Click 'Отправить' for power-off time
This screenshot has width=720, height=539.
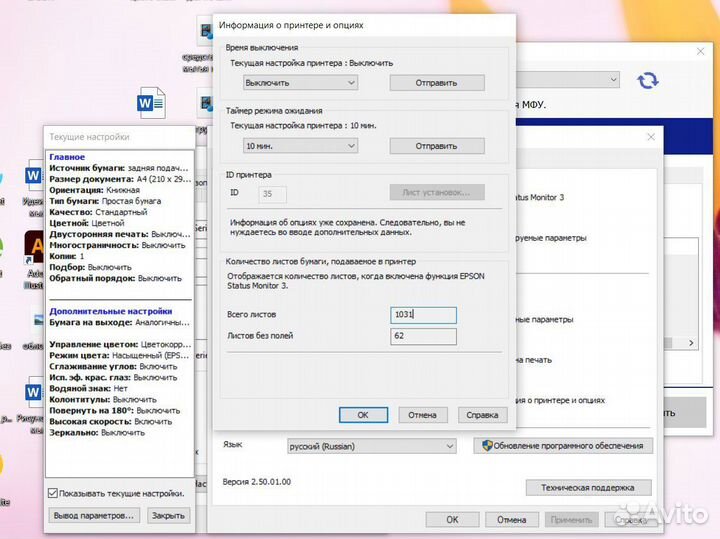coord(437,83)
